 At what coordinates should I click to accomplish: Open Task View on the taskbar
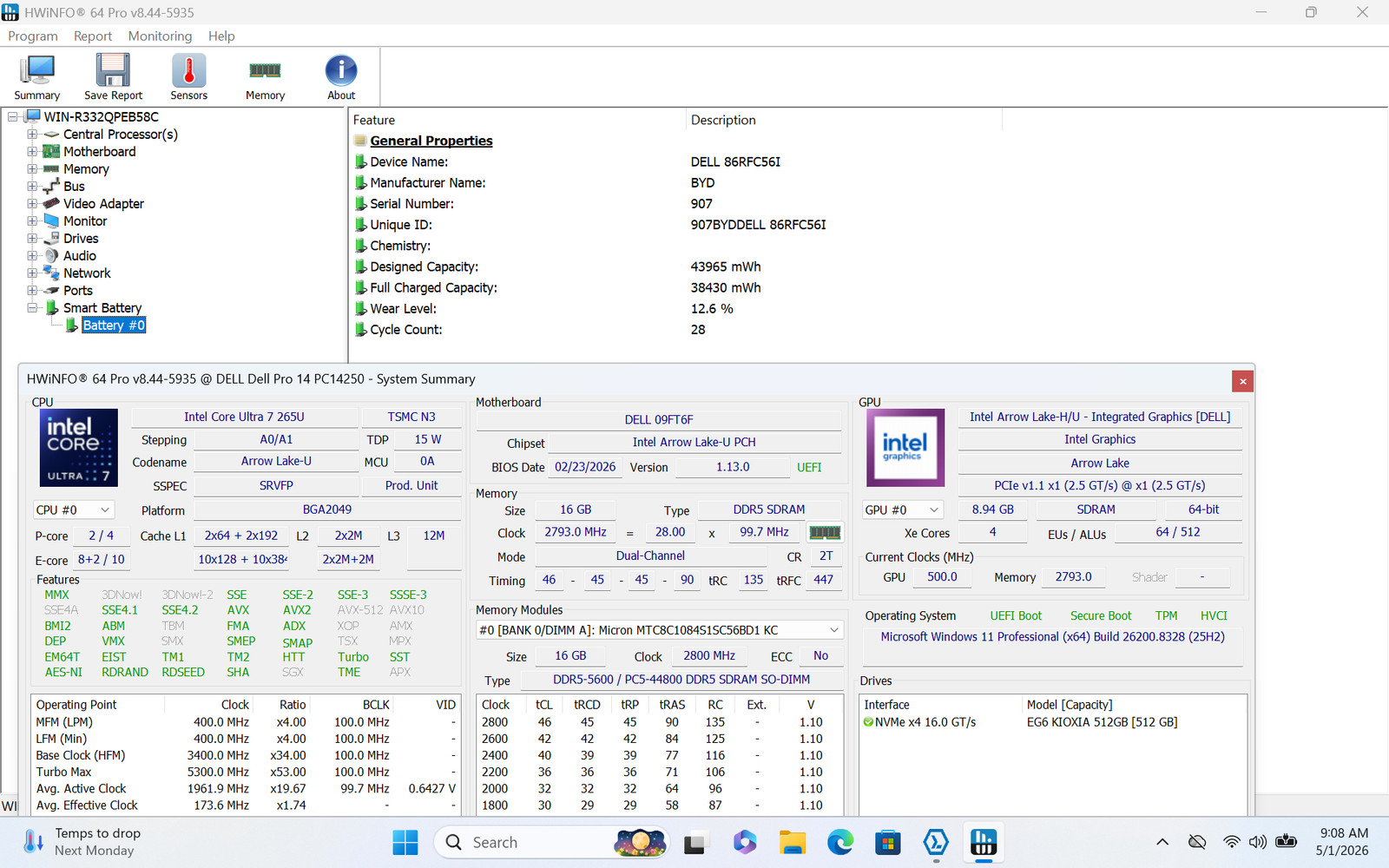694,842
